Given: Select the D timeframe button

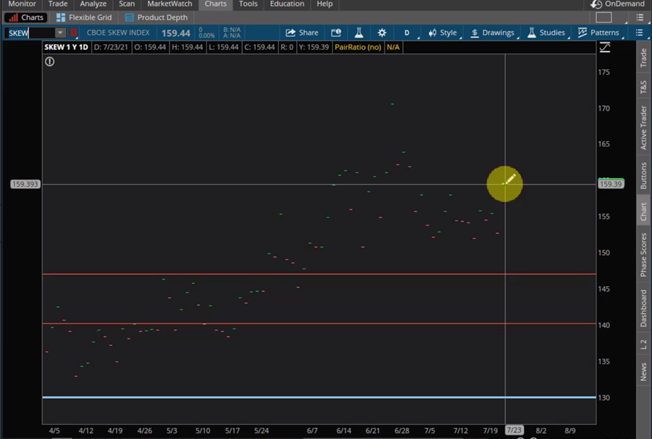Looking at the screenshot, I should [407, 33].
